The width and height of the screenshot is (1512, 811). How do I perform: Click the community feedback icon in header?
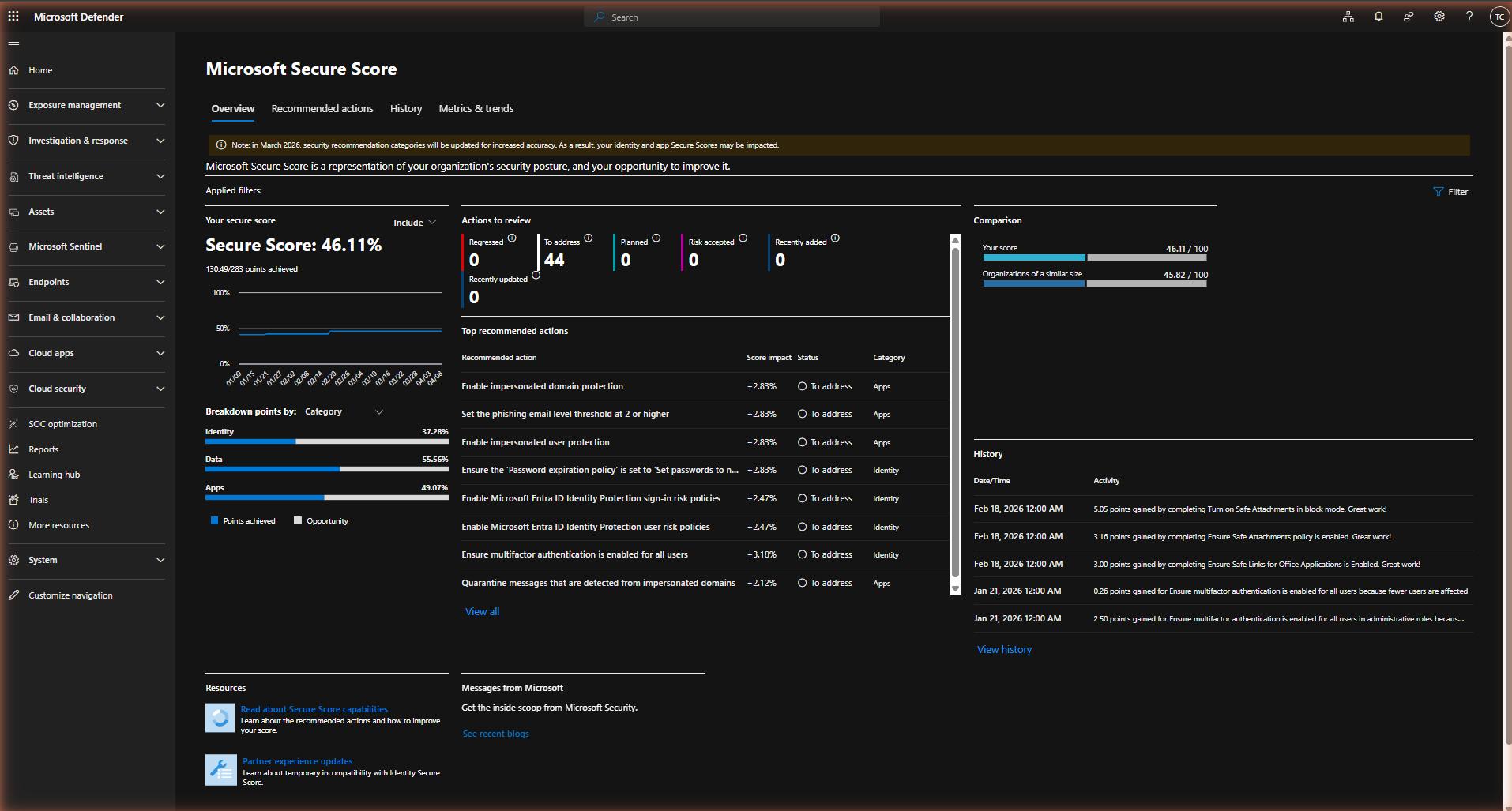coord(1409,17)
